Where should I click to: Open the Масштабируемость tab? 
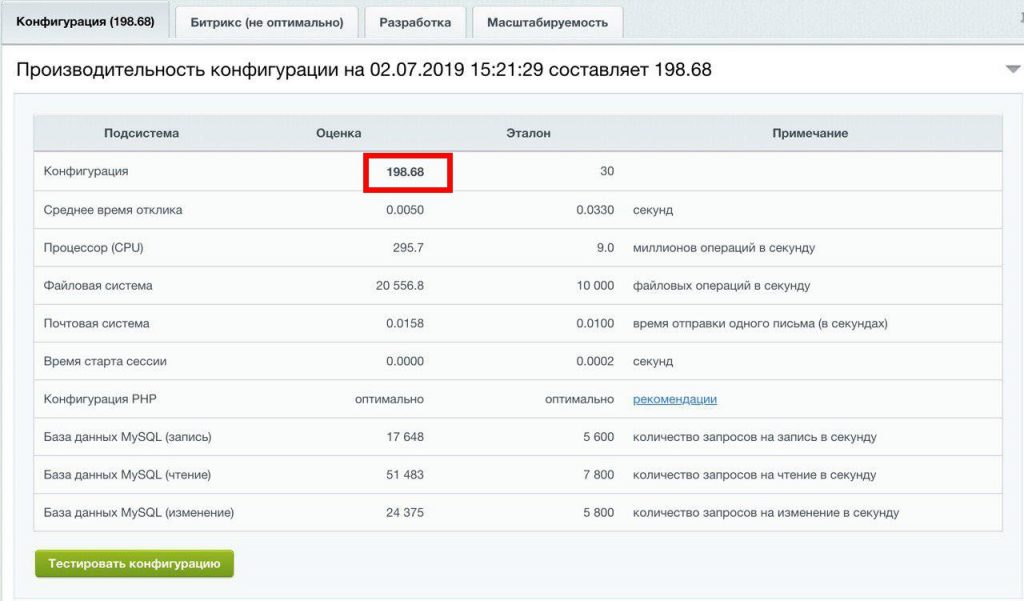(x=547, y=22)
